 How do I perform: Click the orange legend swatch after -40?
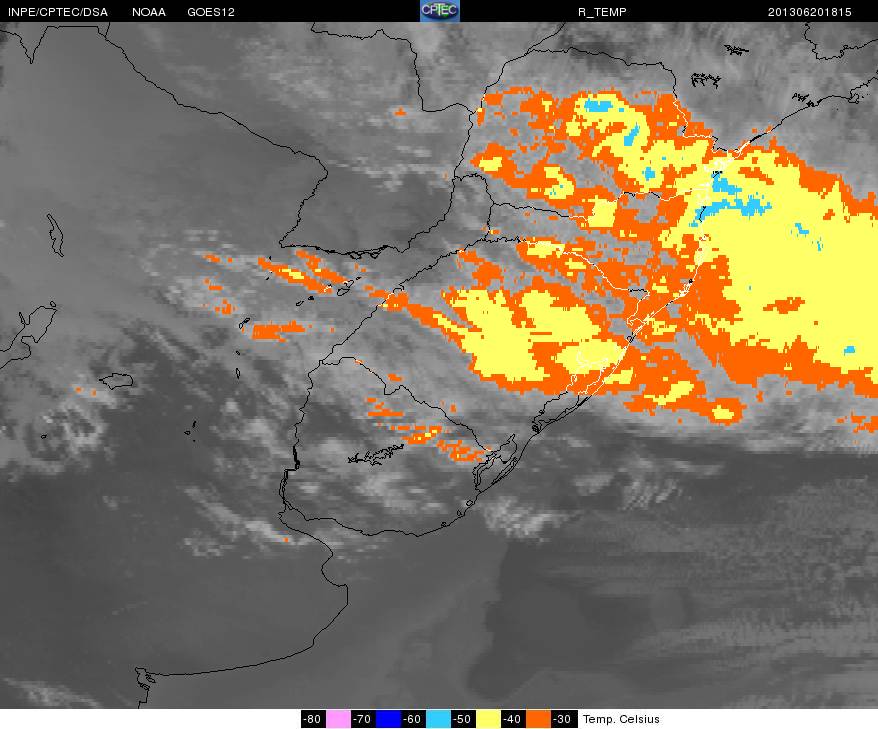(x=538, y=719)
